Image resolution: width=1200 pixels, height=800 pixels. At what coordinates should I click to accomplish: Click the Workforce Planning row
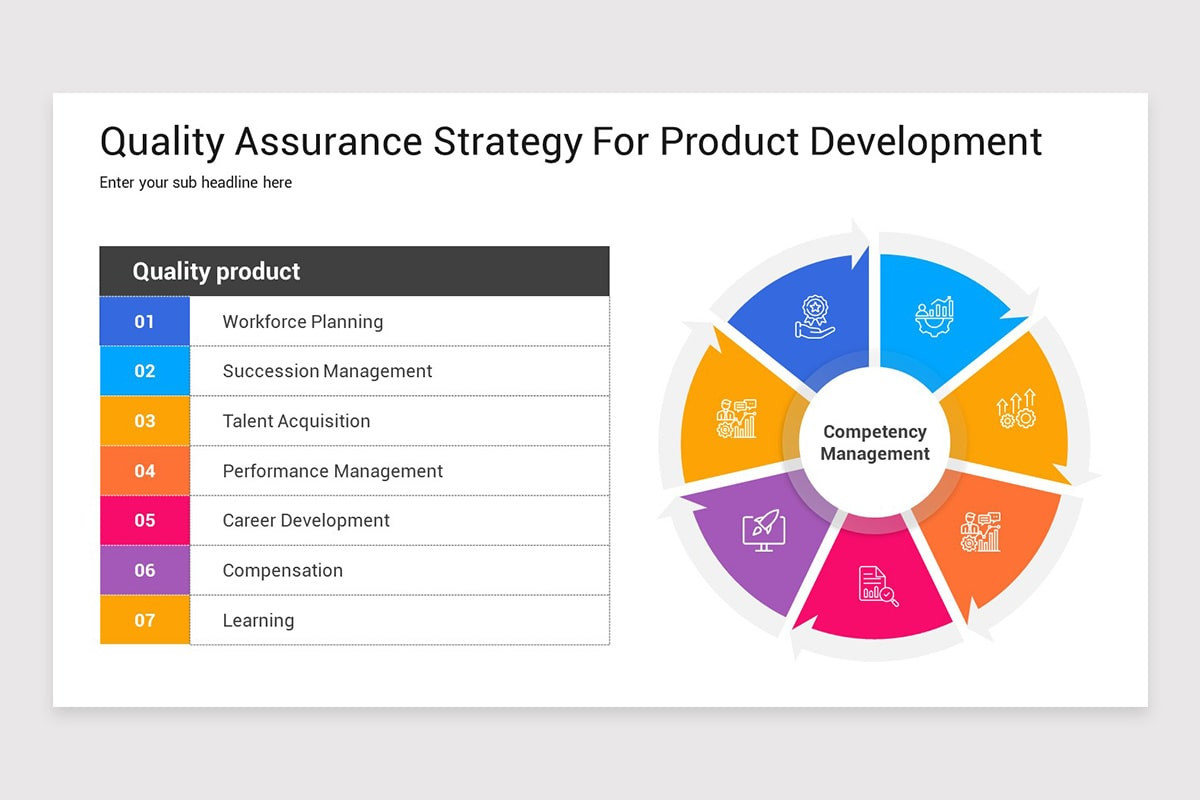pyautogui.click(x=302, y=321)
